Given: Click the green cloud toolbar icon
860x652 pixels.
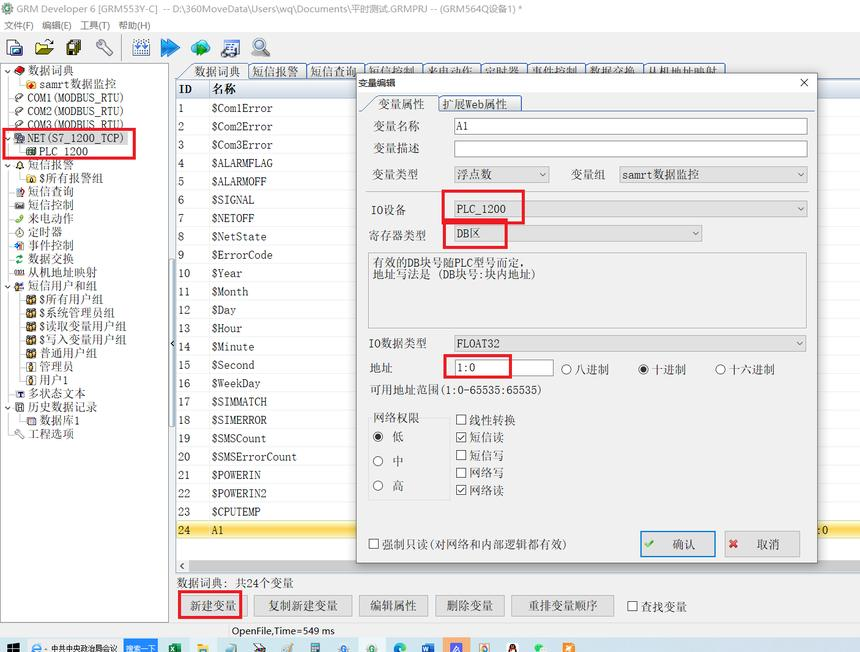Looking at the screenshot, I should point(200,48).
